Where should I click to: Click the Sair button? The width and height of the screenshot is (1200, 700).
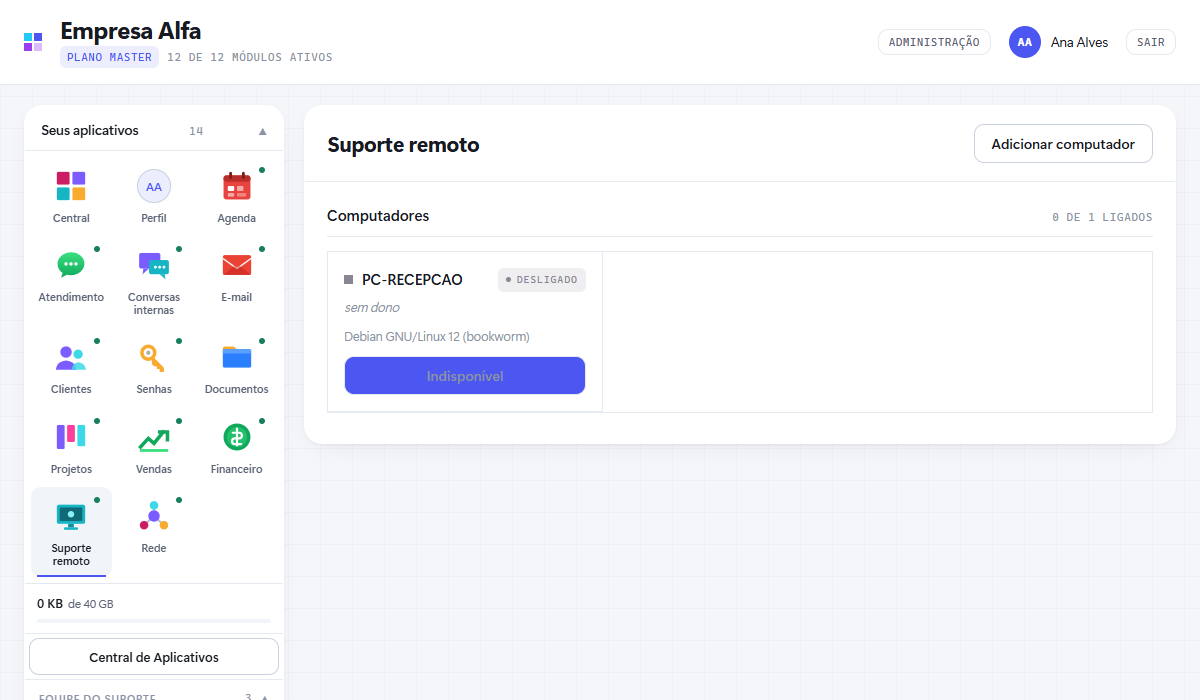point(1151,42)
